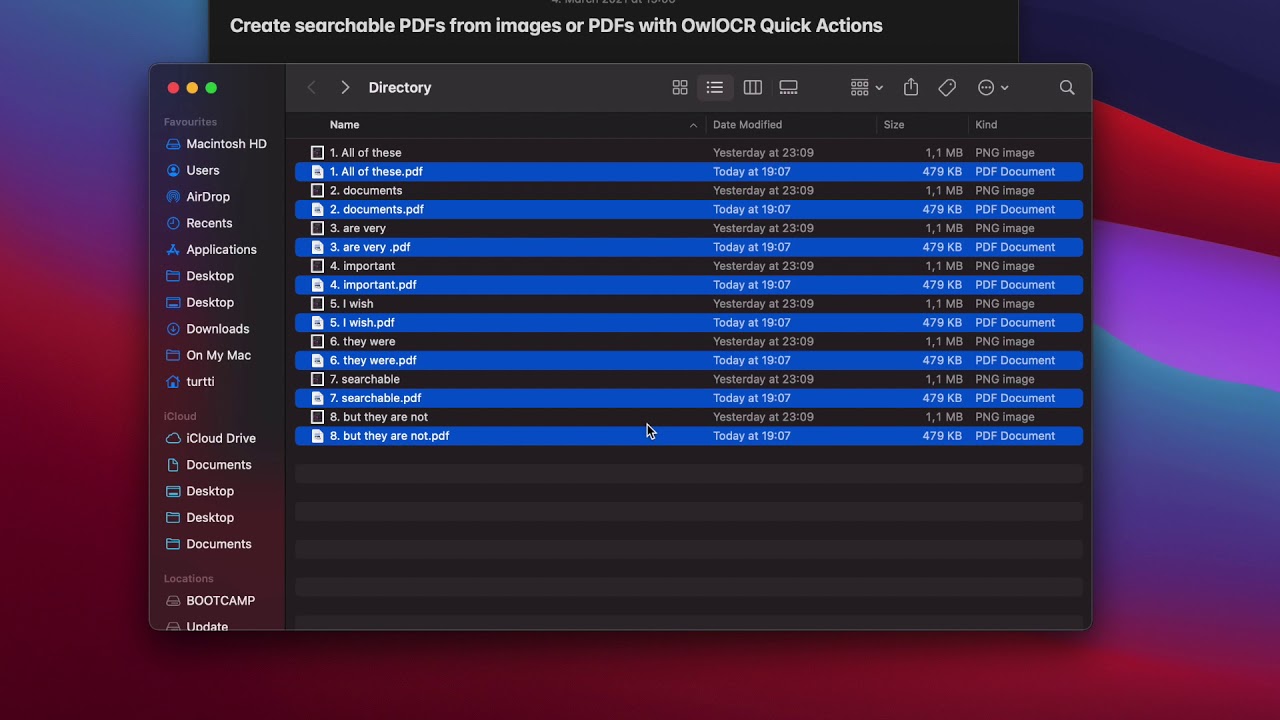Sort by the Date Modified column header

tap(747, 125)
